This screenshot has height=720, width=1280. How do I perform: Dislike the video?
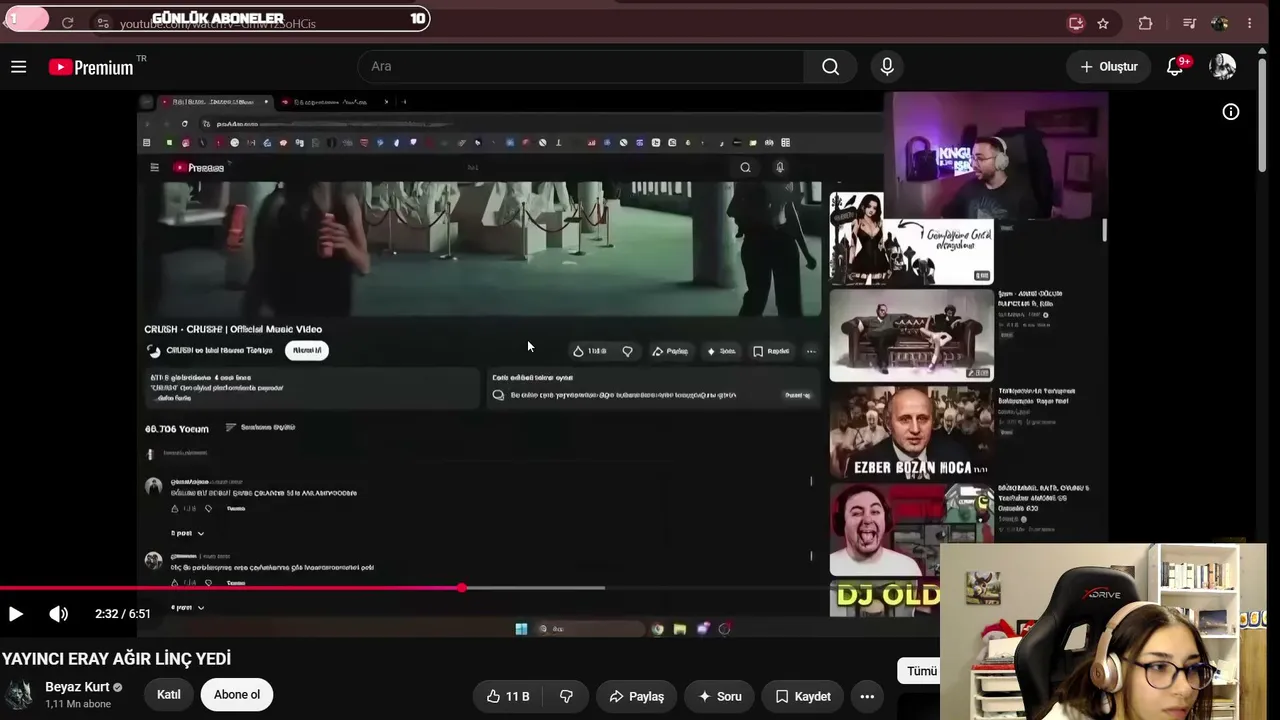pos(566,696)
